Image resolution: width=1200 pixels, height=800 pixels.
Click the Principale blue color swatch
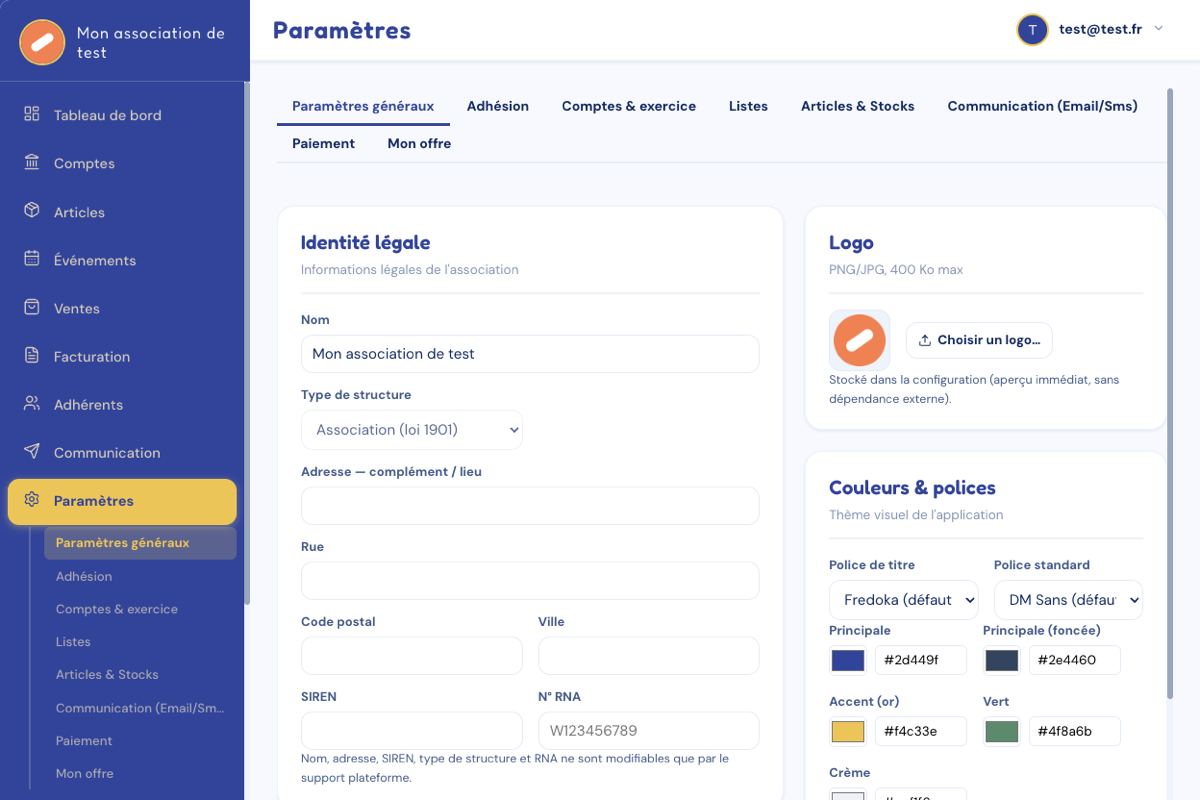pyautogui.click(x=848, y=660)
